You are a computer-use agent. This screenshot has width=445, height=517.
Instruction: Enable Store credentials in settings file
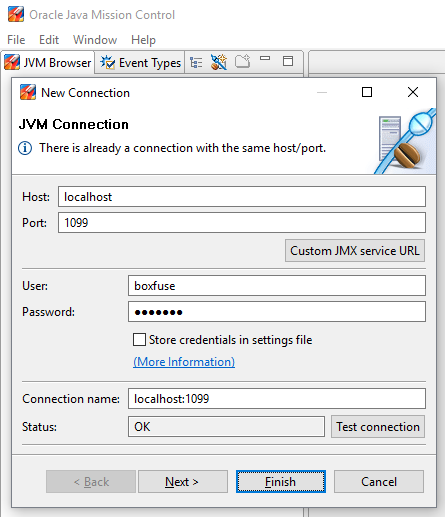coord(139,340)
